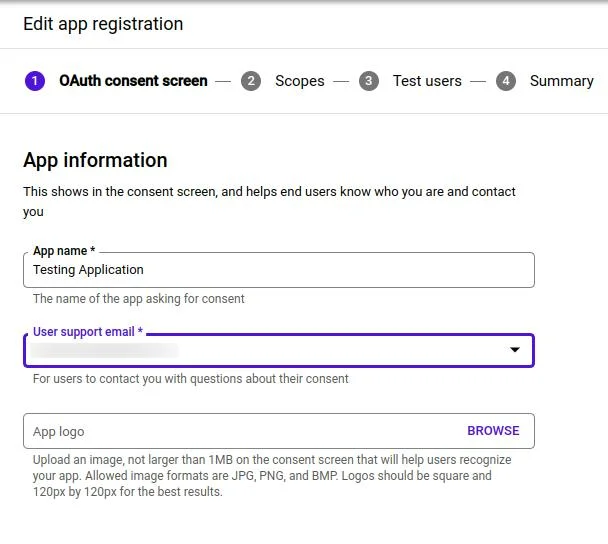The height and width of the screenshot is (544, 608).
Task: Go to the Test users step
Action: pos(427,81)
